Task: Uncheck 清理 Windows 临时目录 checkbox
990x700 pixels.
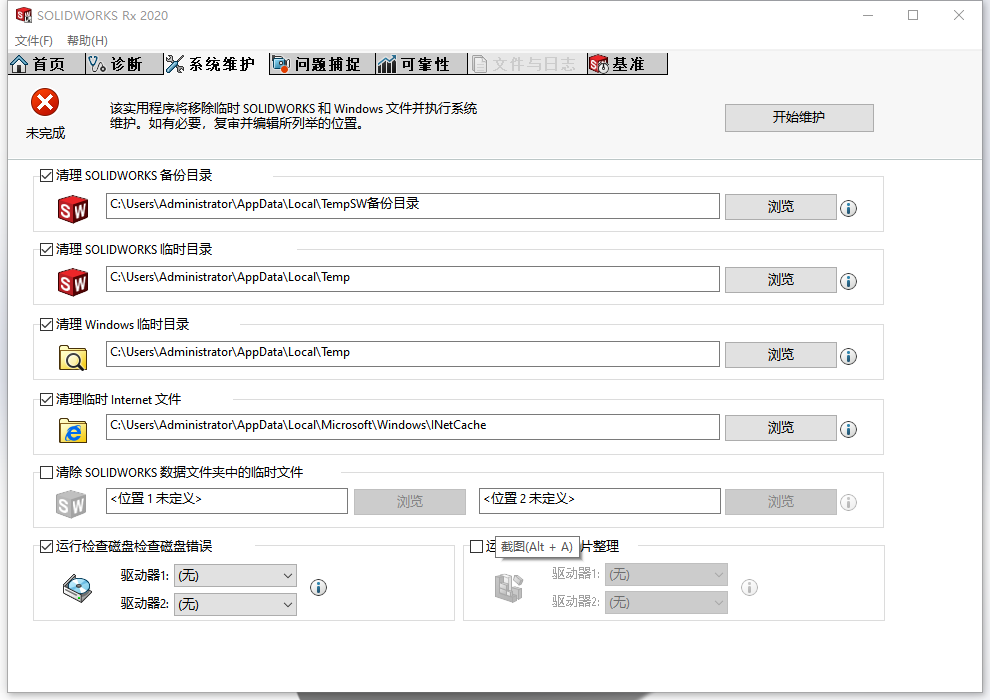Action: pyautogui.click(x=46, y=324)
